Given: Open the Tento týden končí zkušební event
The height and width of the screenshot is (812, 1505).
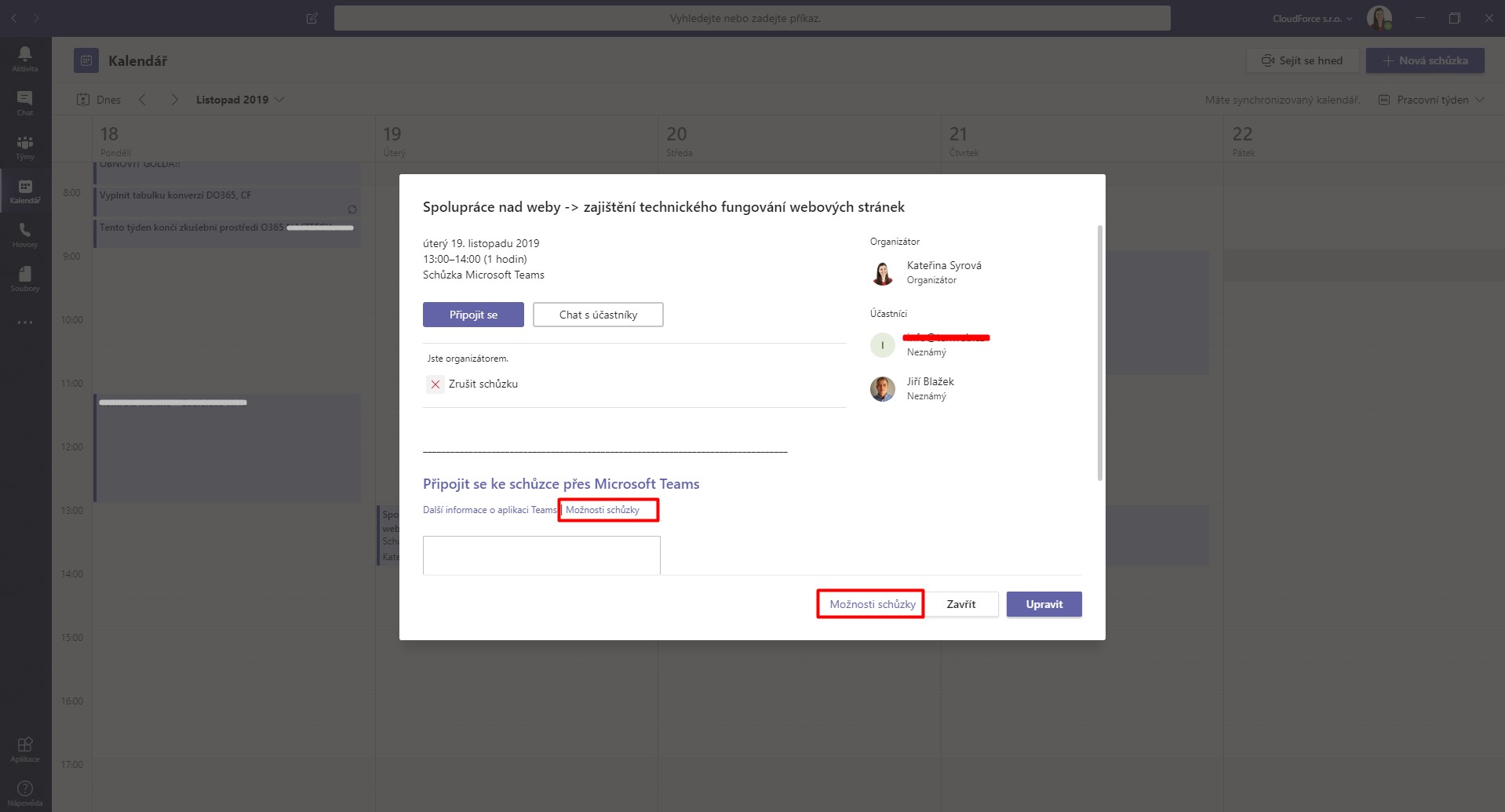Looking at the screenshot, I should tap(228, 233).
